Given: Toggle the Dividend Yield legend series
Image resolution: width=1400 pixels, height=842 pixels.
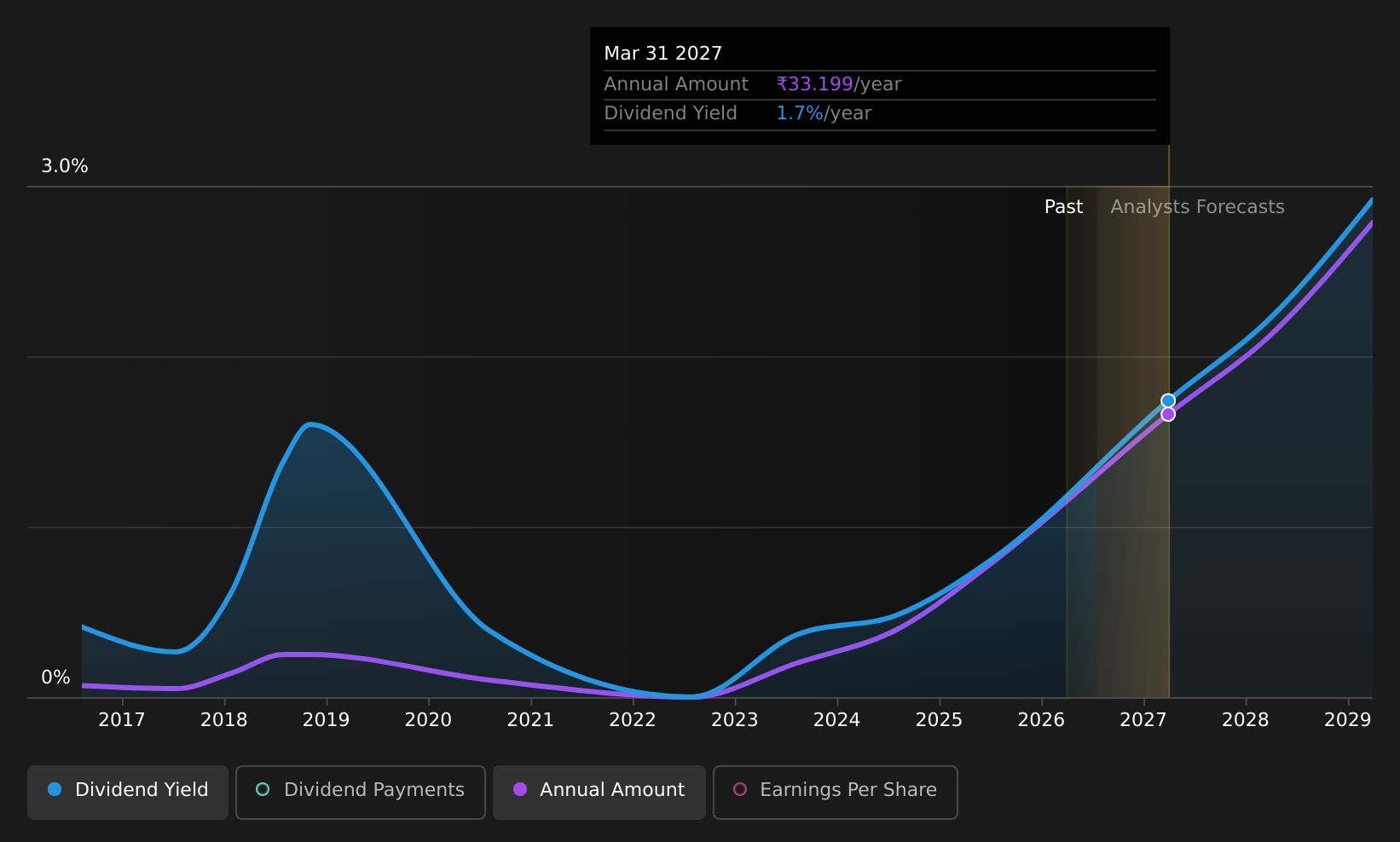Looking at the screenshot, I should 128,793.
